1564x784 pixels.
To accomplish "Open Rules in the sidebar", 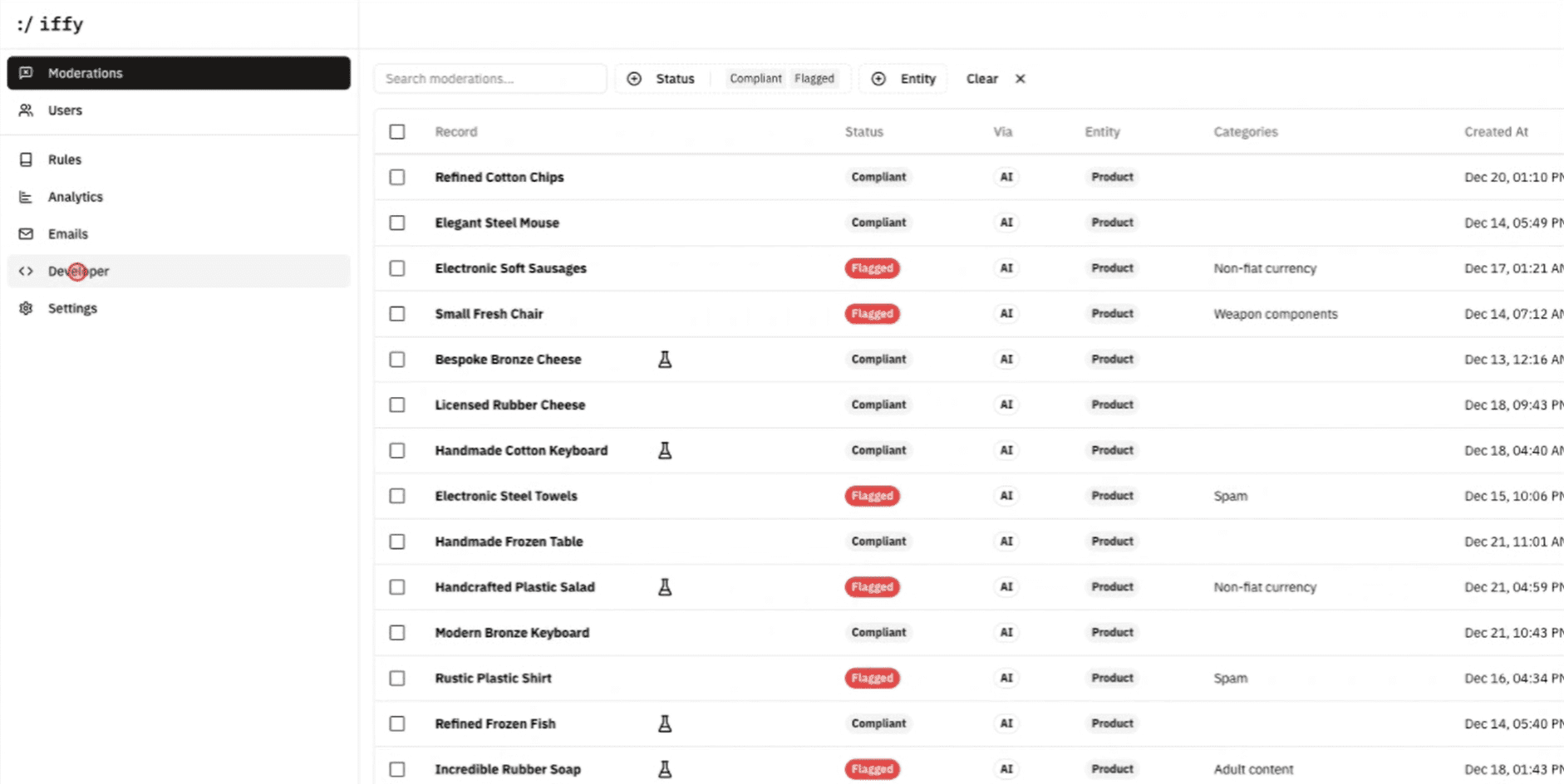I will click(179, 159).
